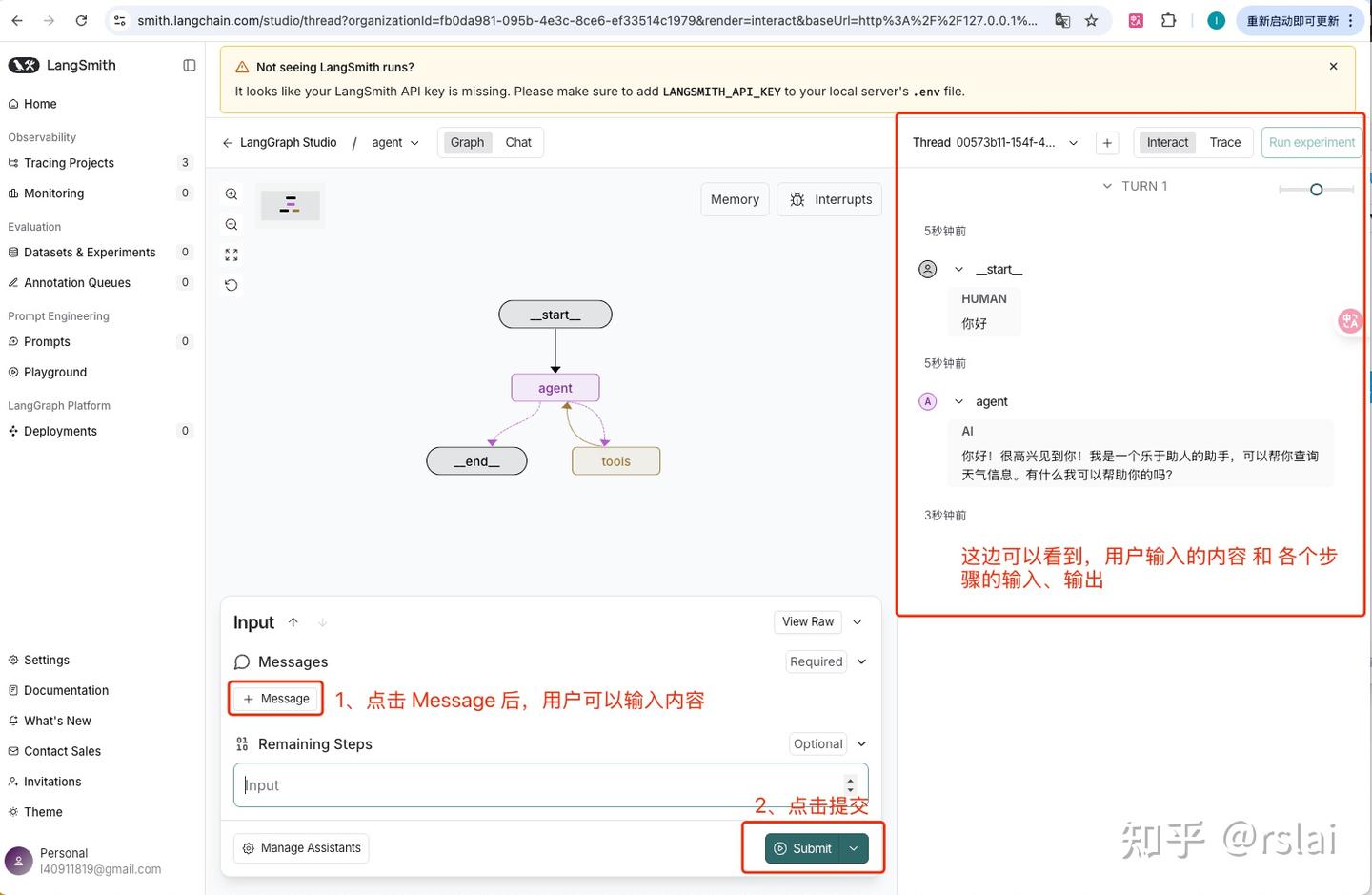Click the human avatar icon beside __start__
The width and height of the screenshot is (1372, 895).
pyautogui.click(x=927, y=270)
